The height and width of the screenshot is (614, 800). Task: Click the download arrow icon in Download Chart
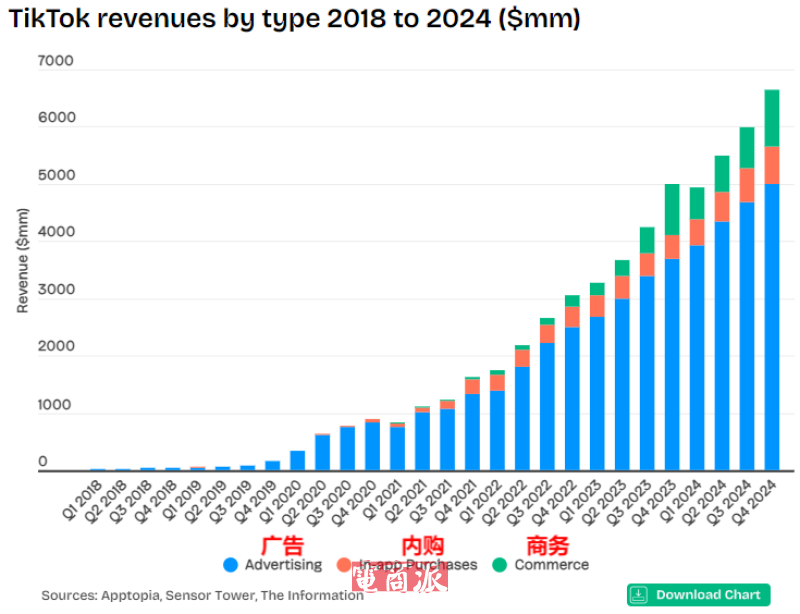click(639, 594)
